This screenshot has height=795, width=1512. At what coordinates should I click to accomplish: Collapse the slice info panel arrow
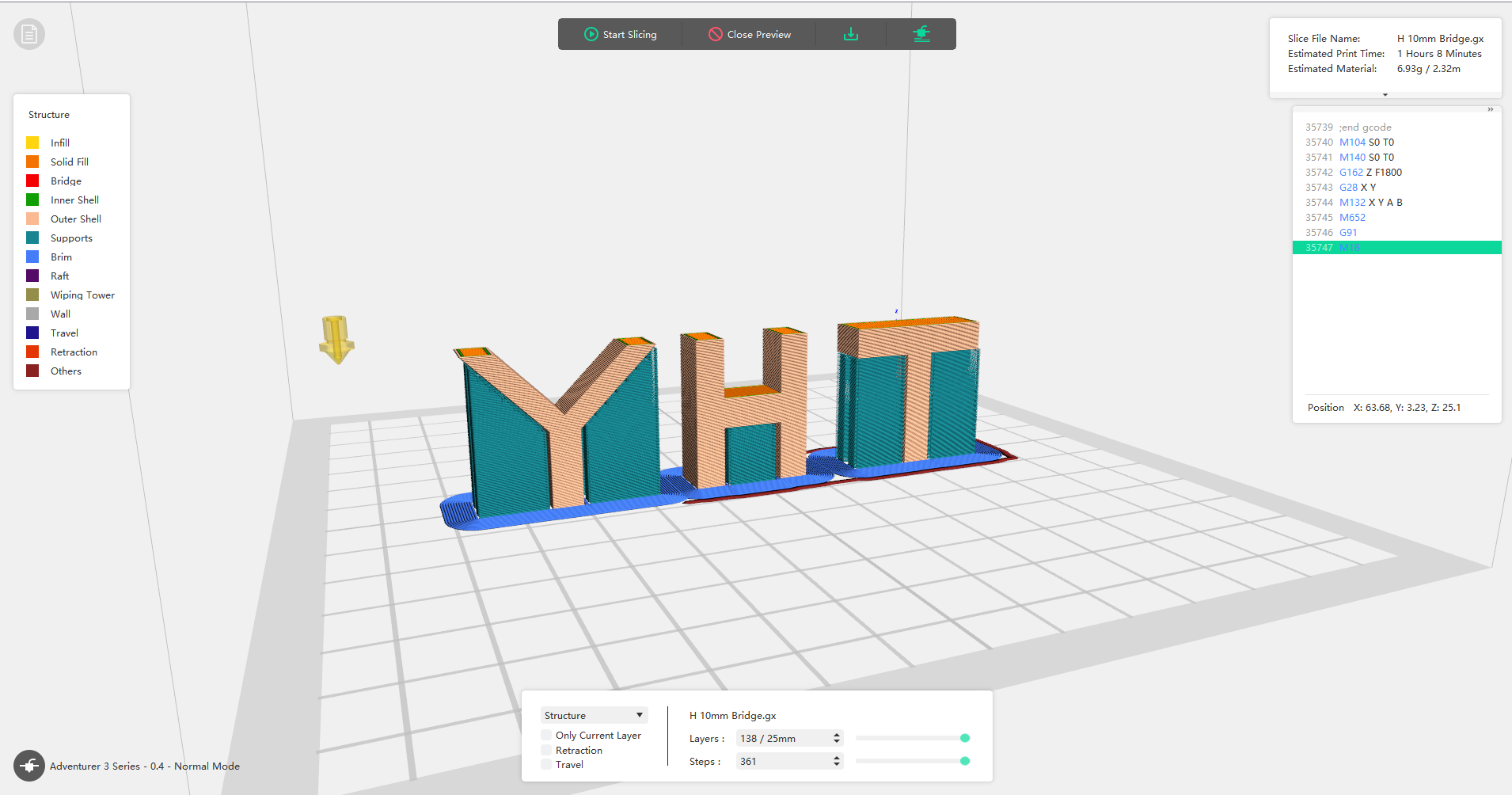coord(1385,95)
